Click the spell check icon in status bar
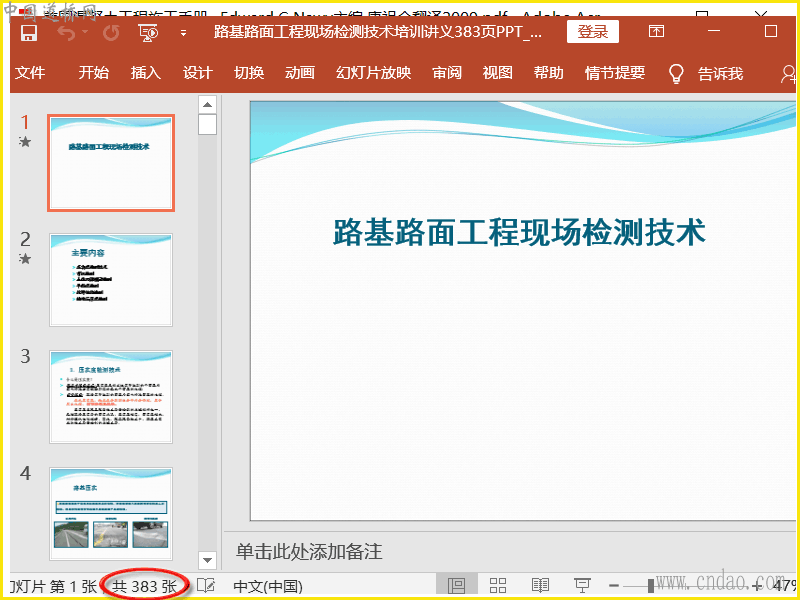 (206, 586)
